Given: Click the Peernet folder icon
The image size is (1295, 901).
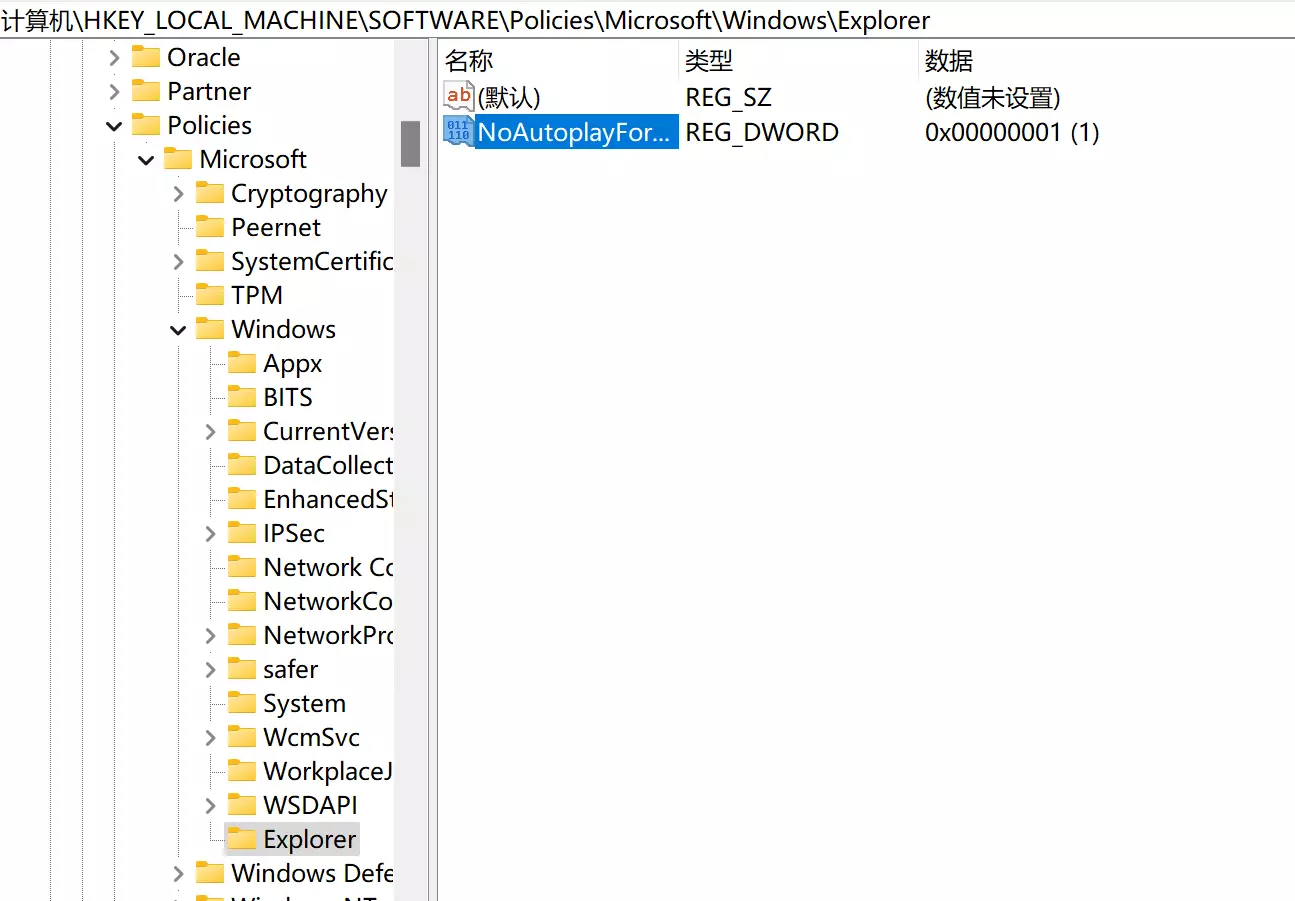Looking at the screenshot, I should 210,227.
